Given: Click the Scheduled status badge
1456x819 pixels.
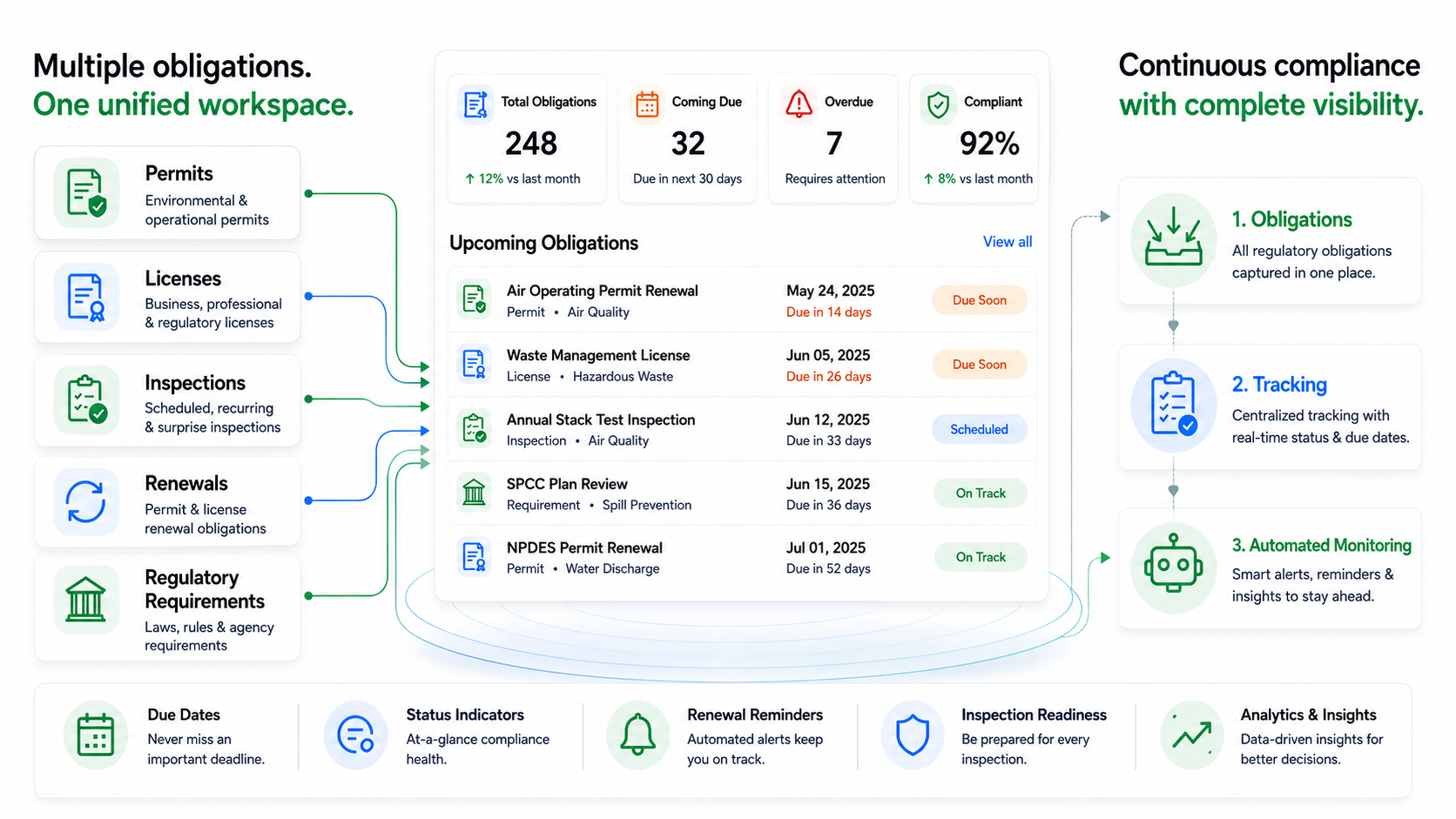Looking at the screenshot, I should point(979,429).
